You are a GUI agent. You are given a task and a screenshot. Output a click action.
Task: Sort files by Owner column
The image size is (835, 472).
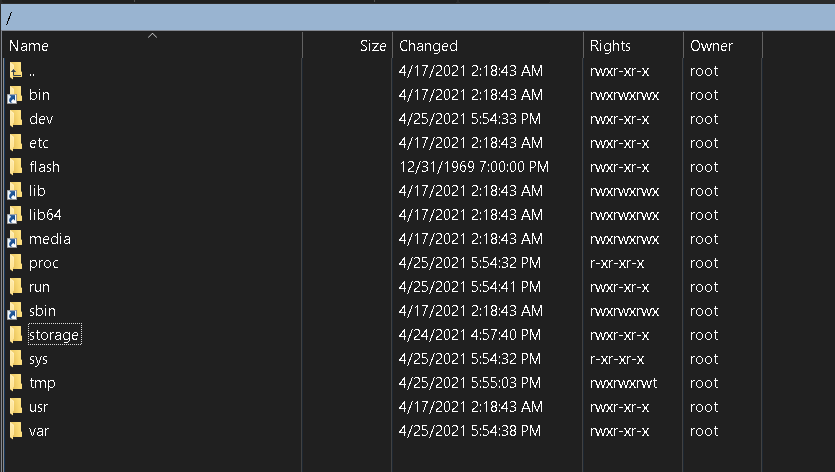coord(711,46)
